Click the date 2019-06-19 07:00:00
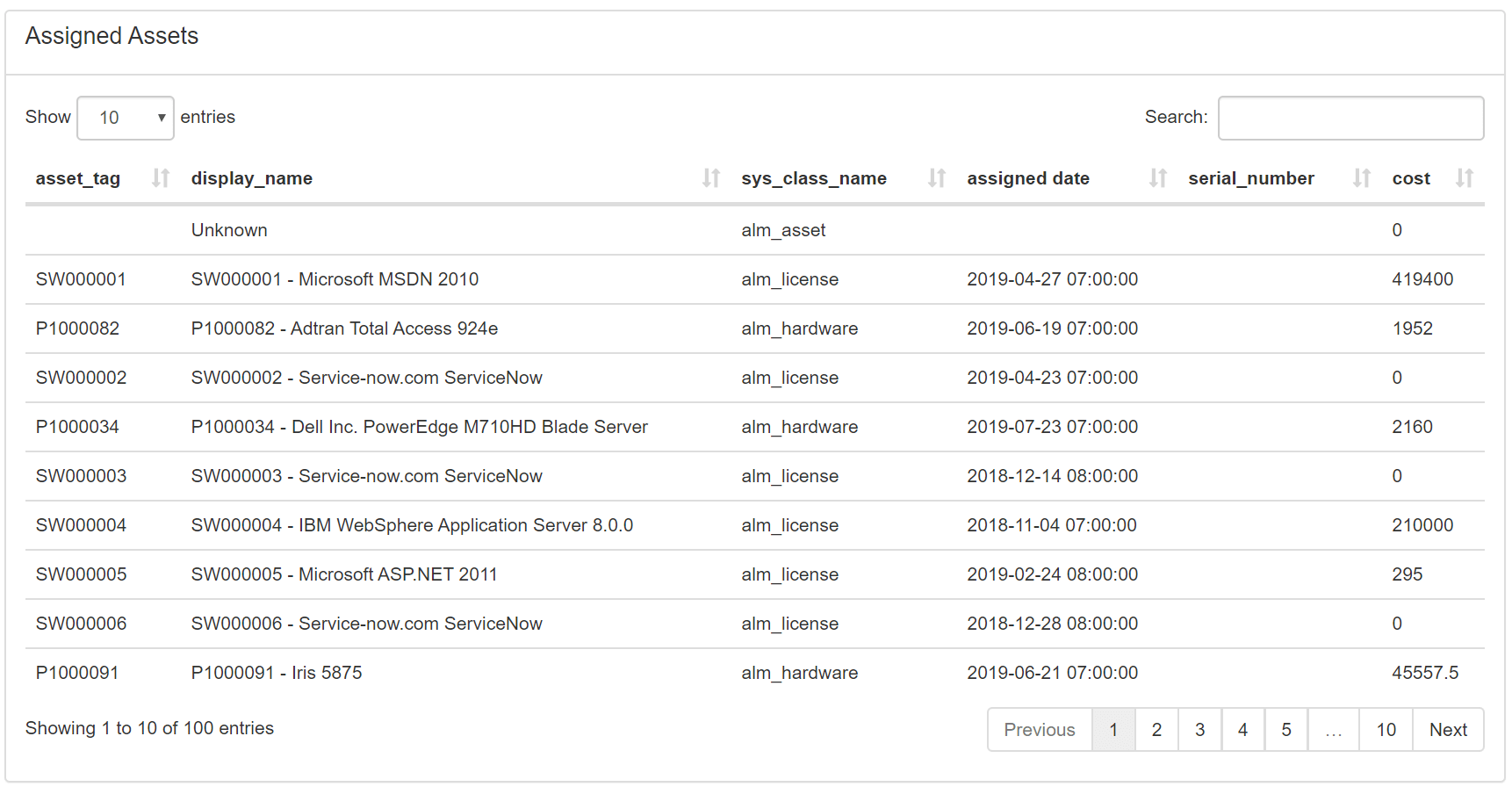This screenshot has width=1512, height=794. click(1052, 328)
